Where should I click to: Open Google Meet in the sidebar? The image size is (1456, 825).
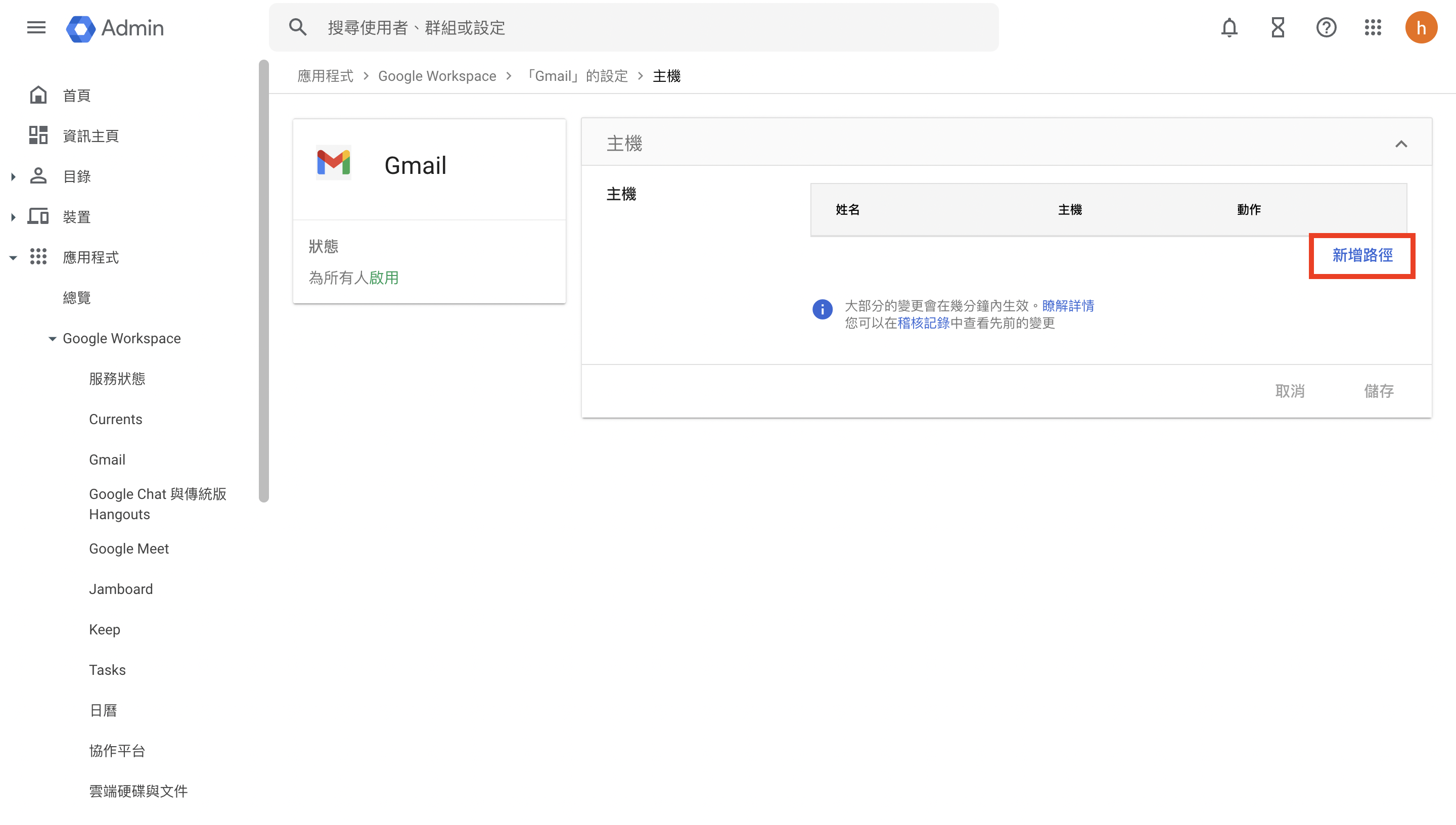(x=128, y=548)
